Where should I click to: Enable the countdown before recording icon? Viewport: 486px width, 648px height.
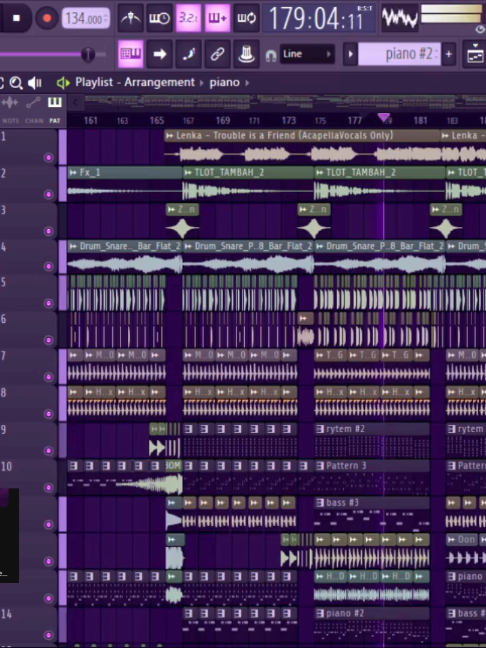188,18
